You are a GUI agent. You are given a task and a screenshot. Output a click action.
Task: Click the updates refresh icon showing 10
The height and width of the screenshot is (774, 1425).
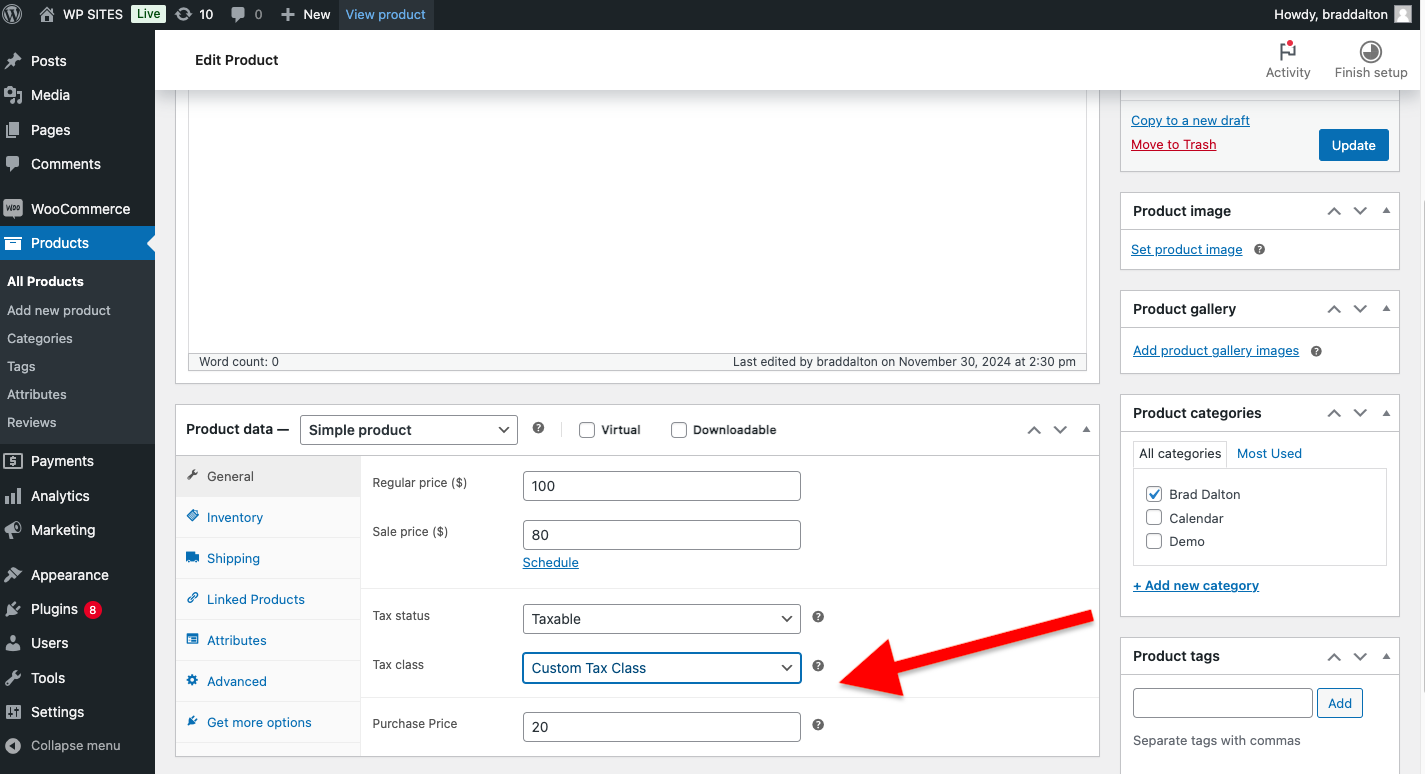183,14
